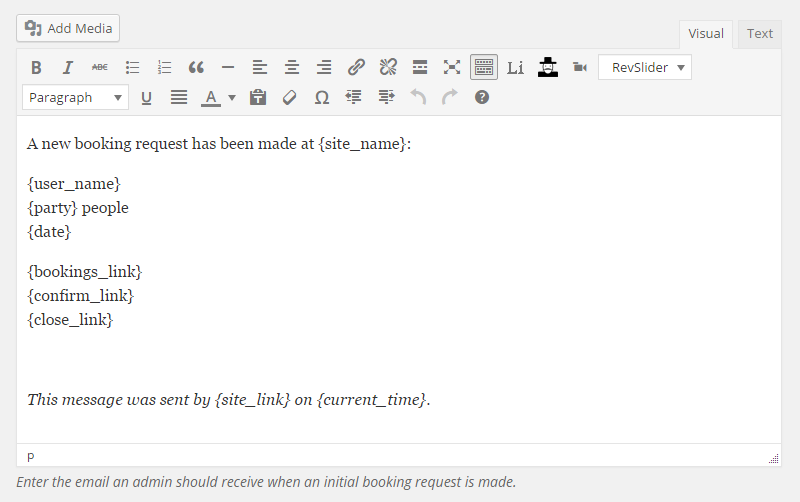The image size is (800, 502).
Task: Click the Add Media button
Action: [x=68, y=29]
